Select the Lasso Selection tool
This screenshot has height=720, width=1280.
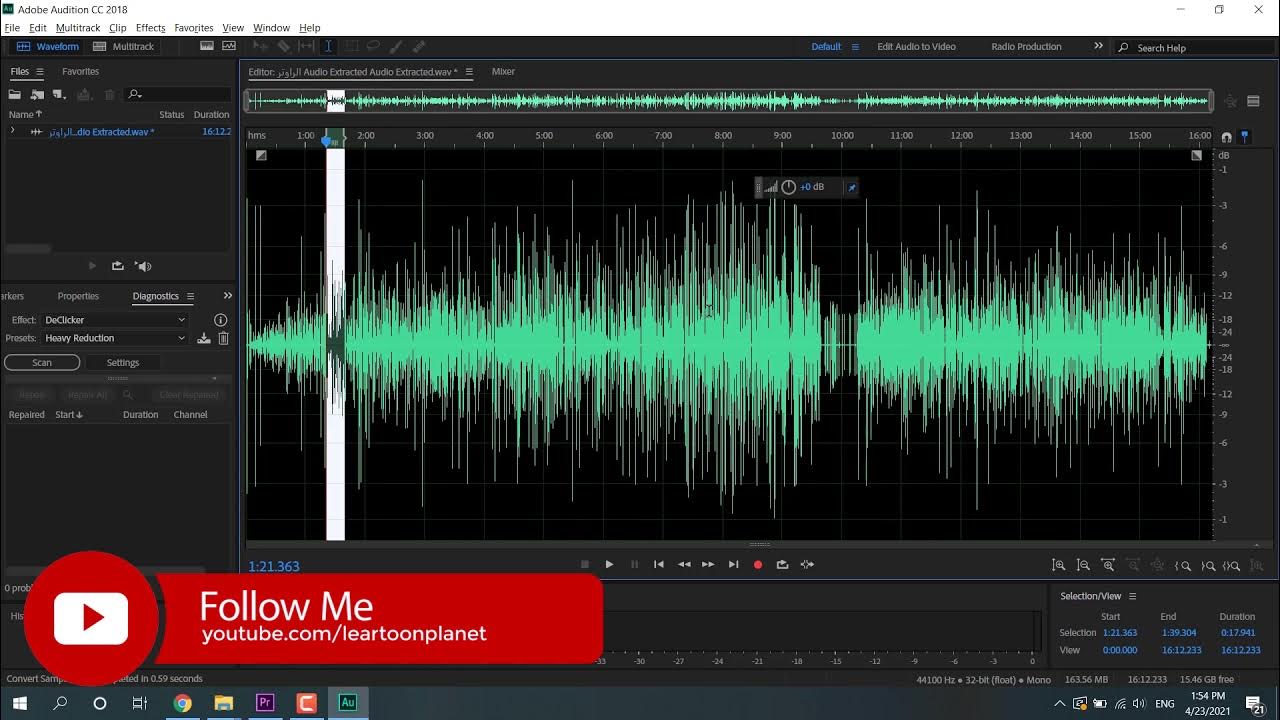pos(373,46)
